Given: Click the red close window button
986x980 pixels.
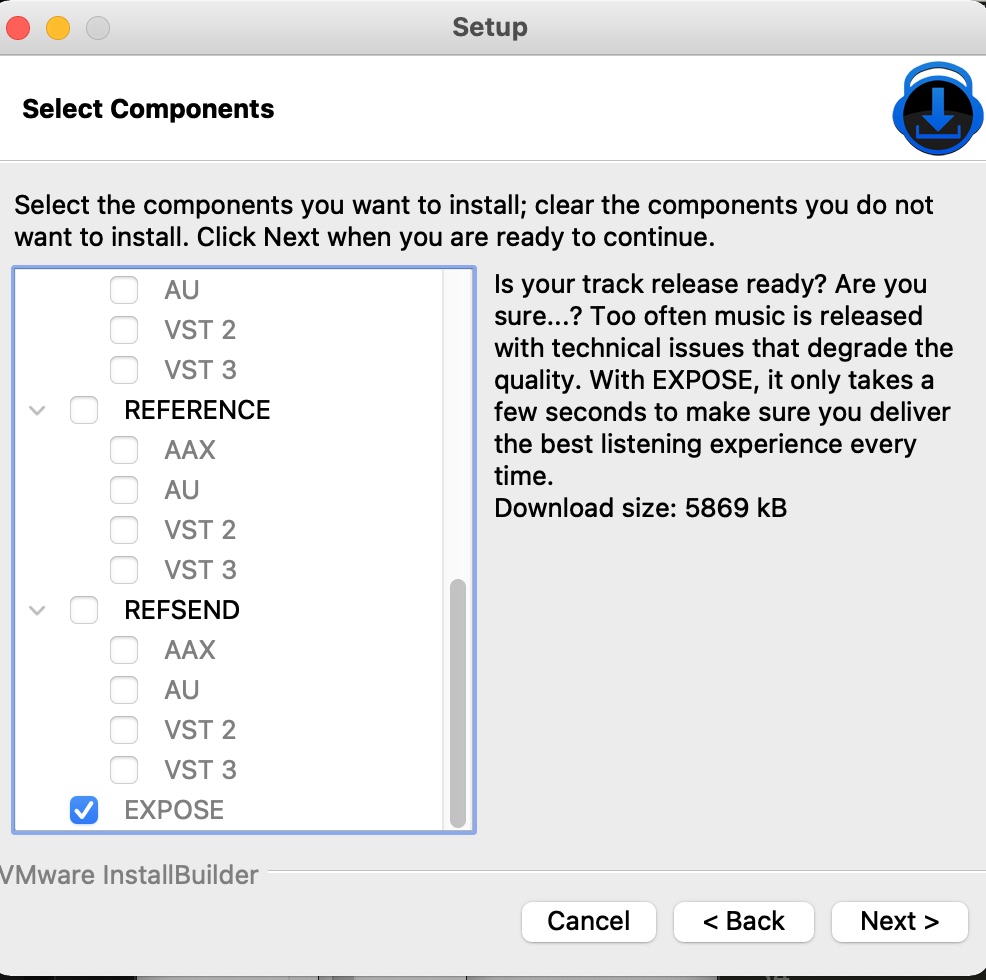Looking at the screenshot, I should (x=18, y=27).
